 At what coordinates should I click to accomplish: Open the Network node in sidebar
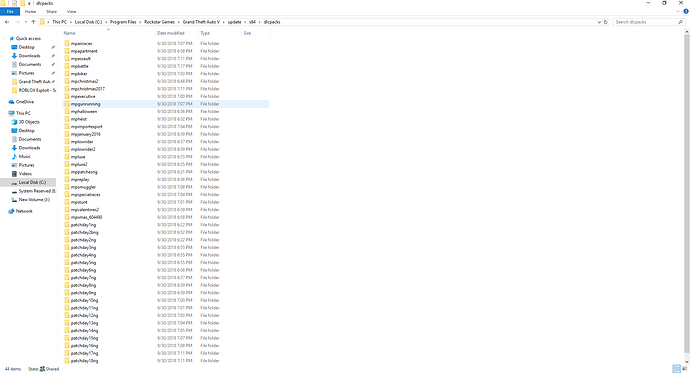pos(24,211)
